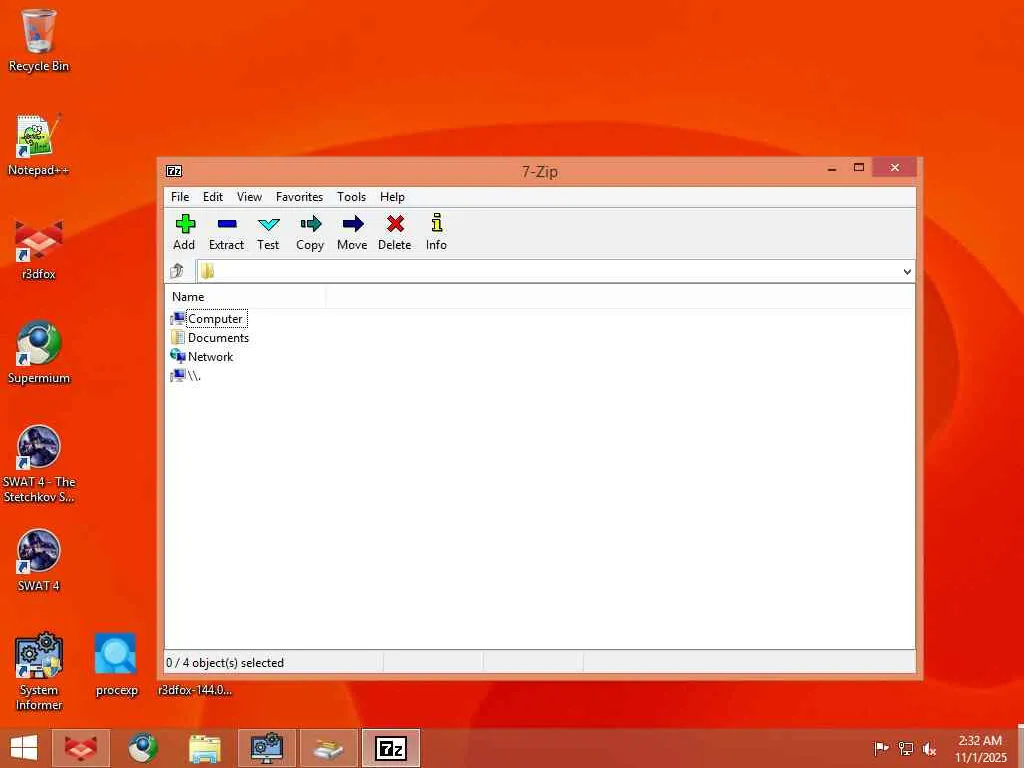
Task: Sort the list by the Name column header
Action: click(245, 296)
